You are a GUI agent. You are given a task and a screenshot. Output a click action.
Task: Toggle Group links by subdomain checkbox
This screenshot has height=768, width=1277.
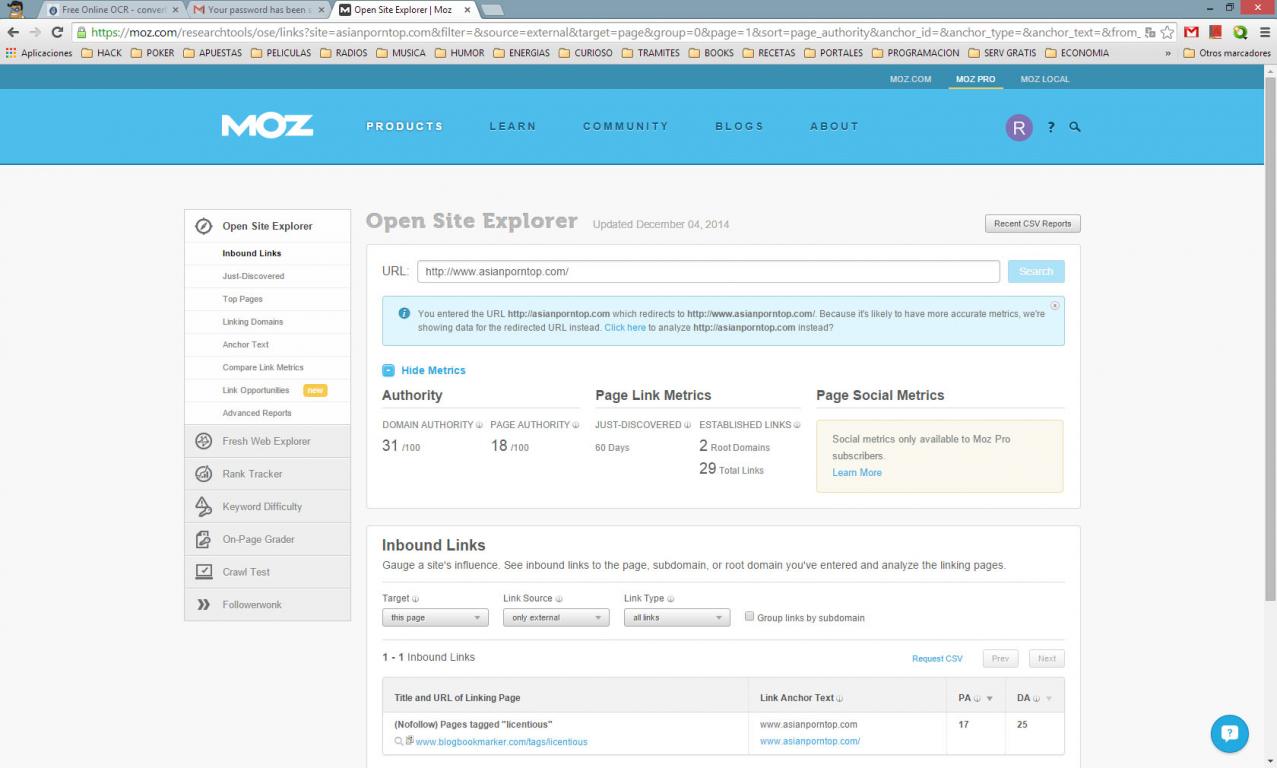(749, 617)
